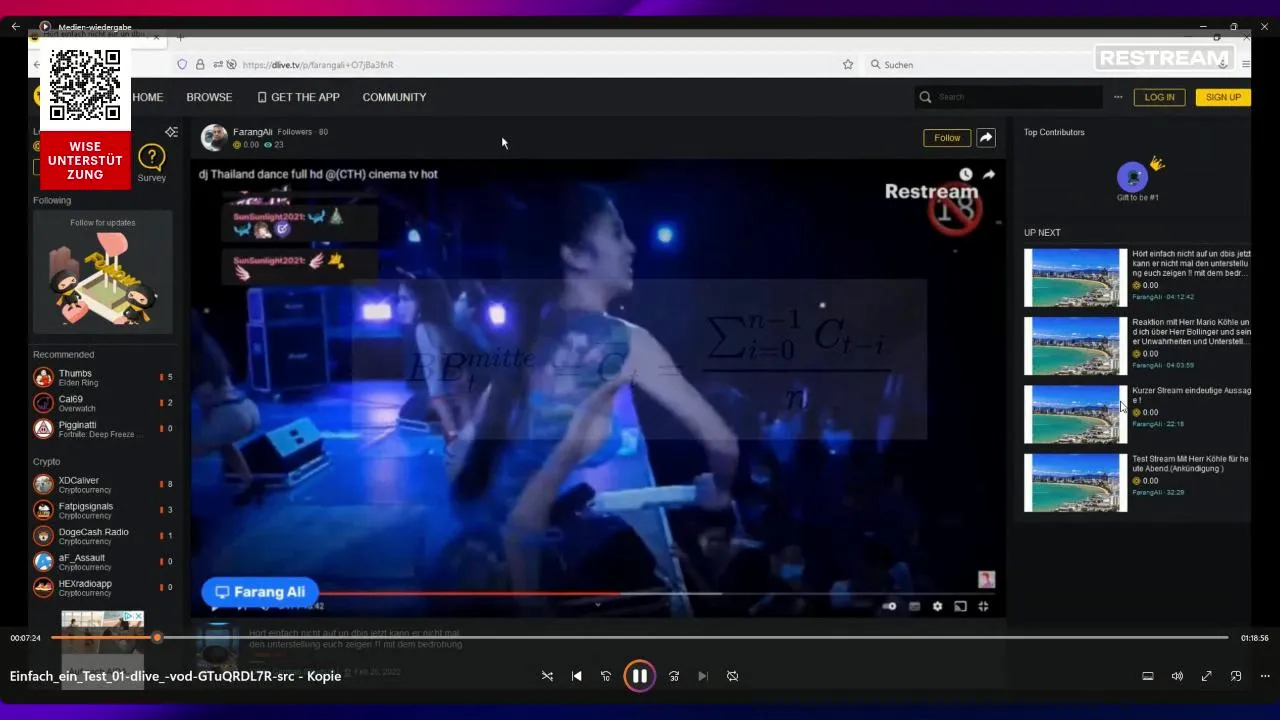
Task: Open FarangAli profile avatar
Action: (x=214, y=138)
